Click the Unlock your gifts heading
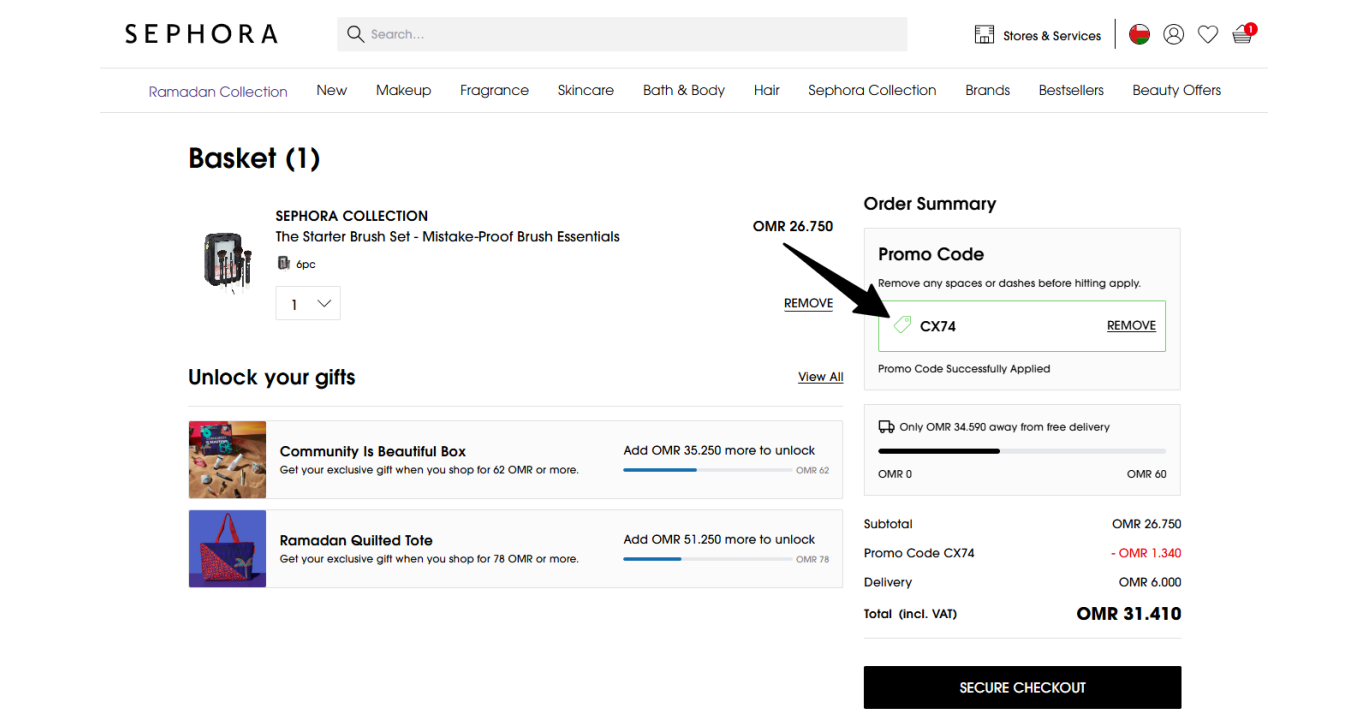 pos(272,378)
